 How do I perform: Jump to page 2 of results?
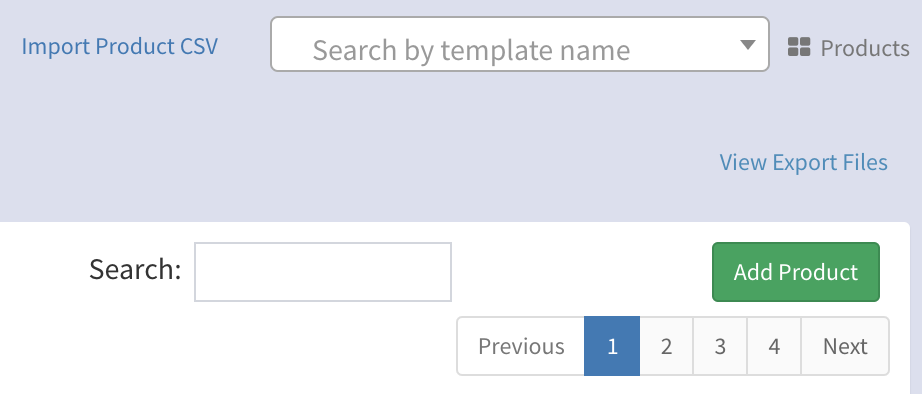pos(666,346)
